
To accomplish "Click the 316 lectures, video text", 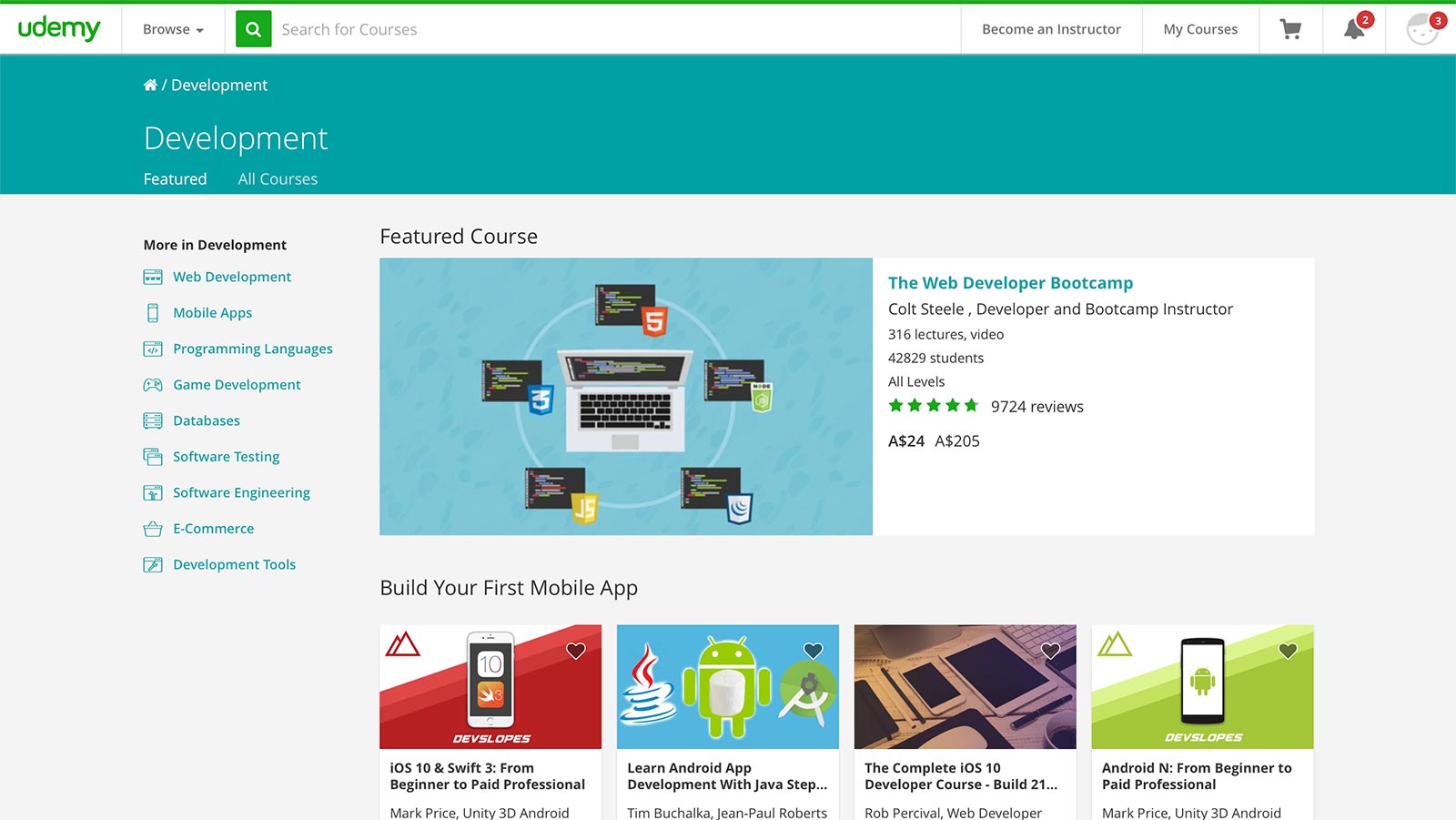I will click(x=945, y=334).
